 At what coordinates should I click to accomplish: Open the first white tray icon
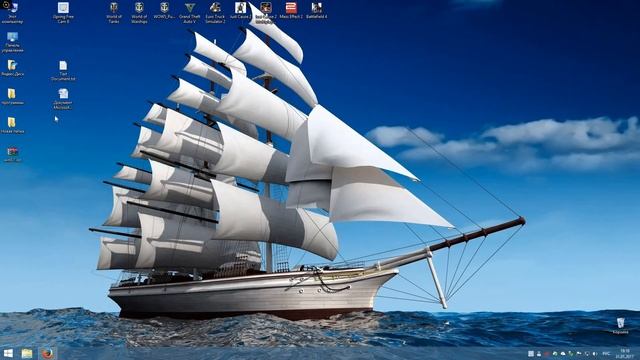[531, 353]
